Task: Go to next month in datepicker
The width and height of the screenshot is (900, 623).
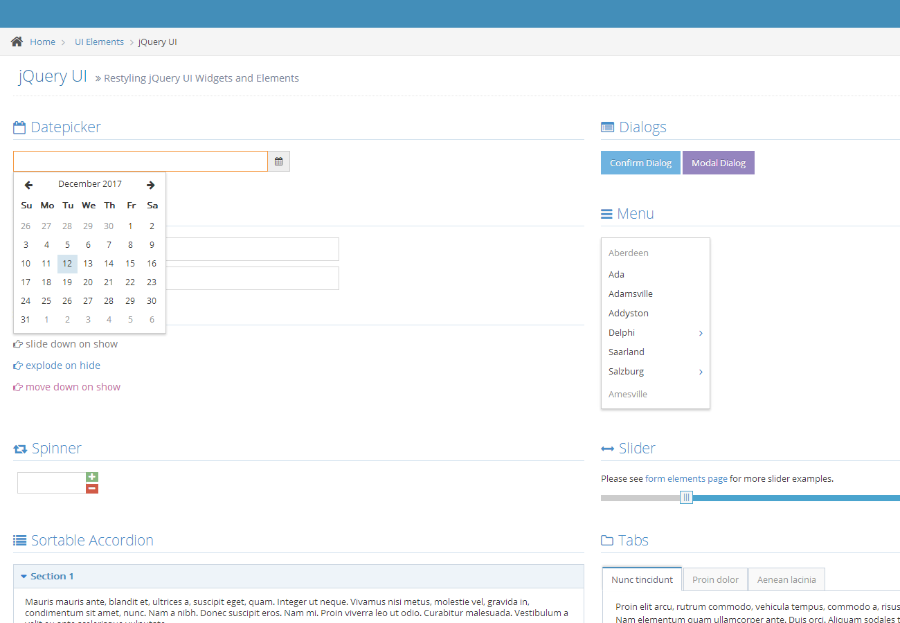Action: pos(150,185)
